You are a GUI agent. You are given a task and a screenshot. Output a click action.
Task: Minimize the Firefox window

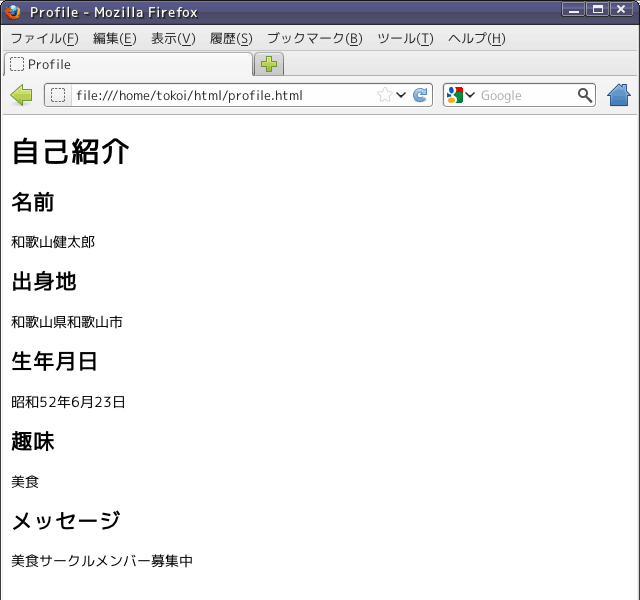tap(573, 9)
